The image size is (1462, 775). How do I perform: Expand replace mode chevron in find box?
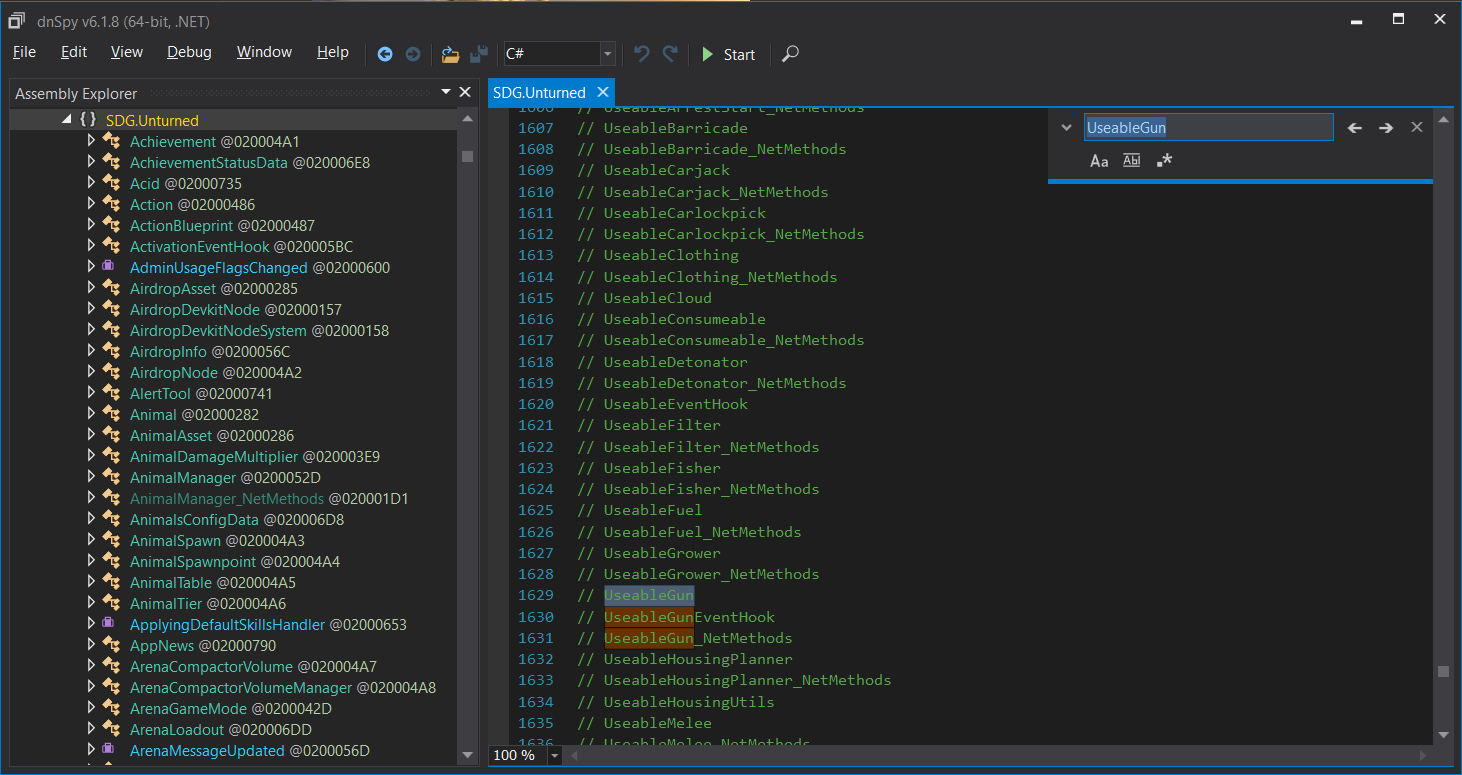click(1066, 128)
